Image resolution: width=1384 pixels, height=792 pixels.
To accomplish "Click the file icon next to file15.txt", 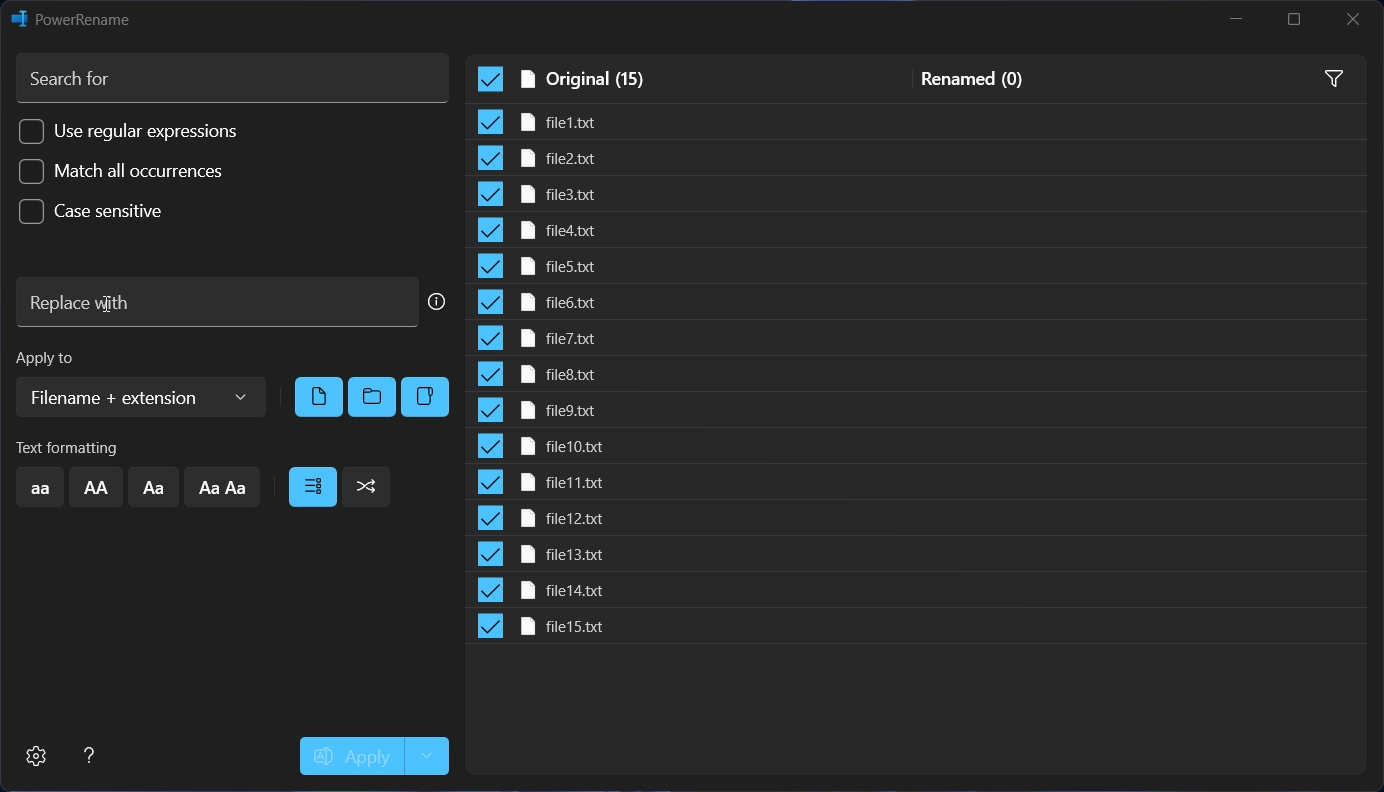I will point(528,626).
